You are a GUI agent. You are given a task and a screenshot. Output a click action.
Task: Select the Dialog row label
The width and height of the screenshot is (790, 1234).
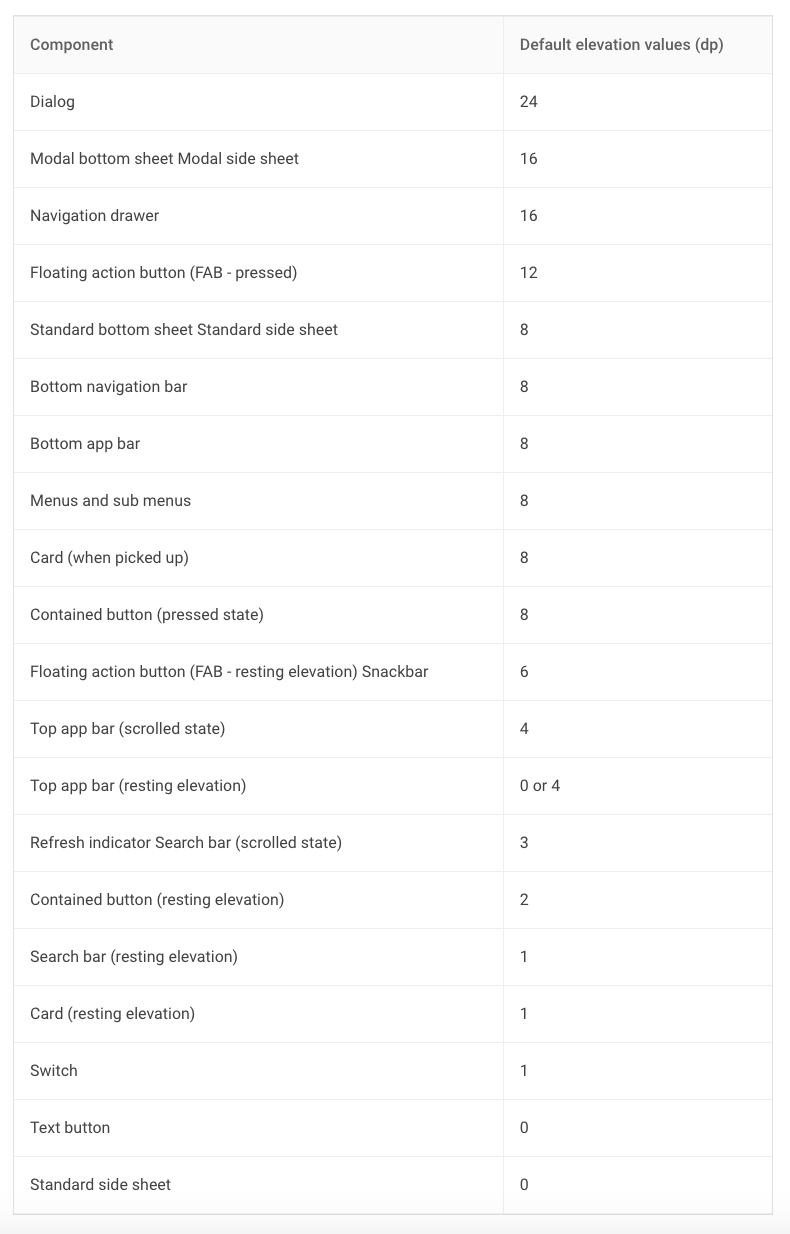click(52, 102)
